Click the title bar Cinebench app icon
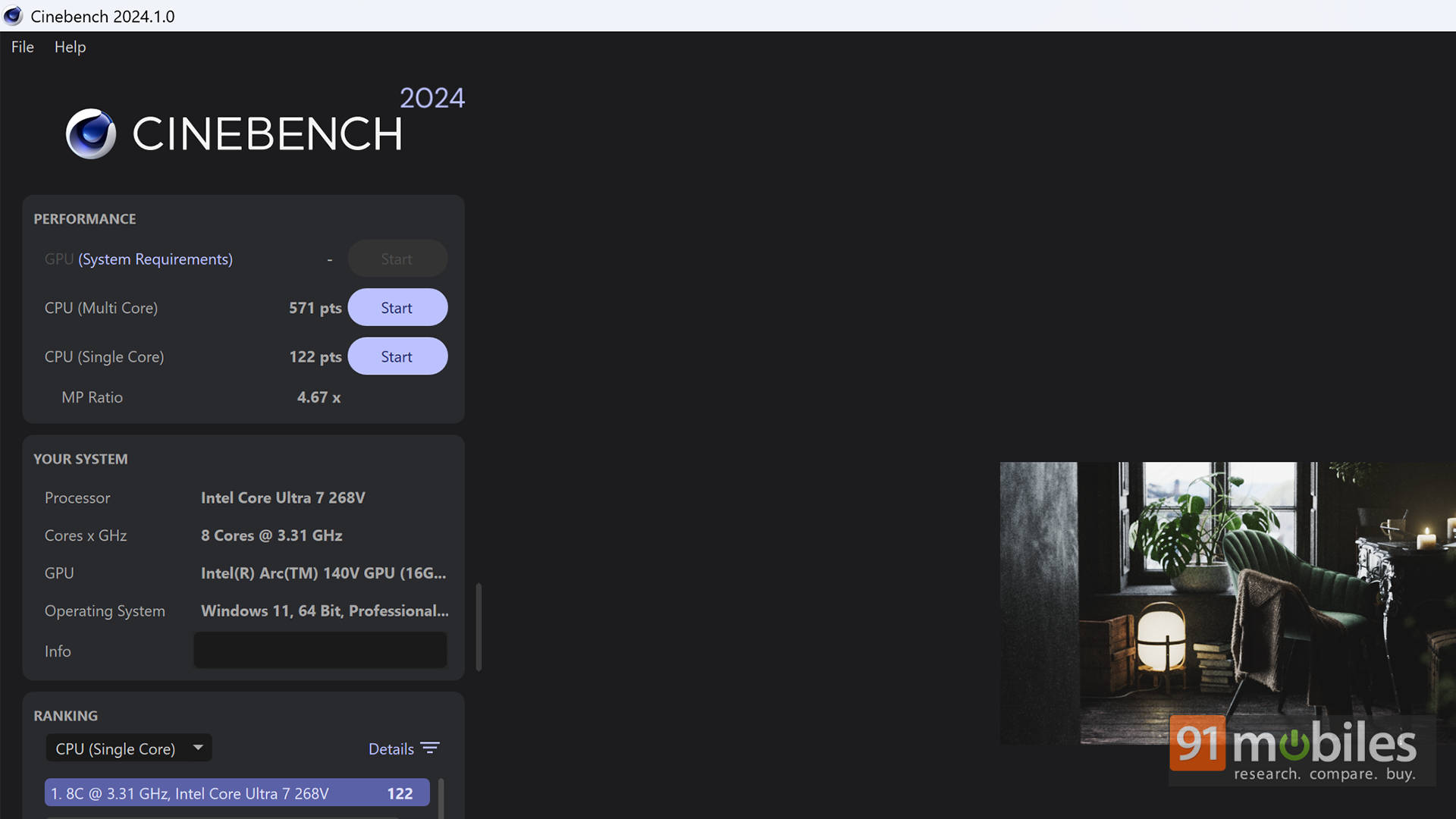Screen dimensions: 1456x819 [13, 16]
